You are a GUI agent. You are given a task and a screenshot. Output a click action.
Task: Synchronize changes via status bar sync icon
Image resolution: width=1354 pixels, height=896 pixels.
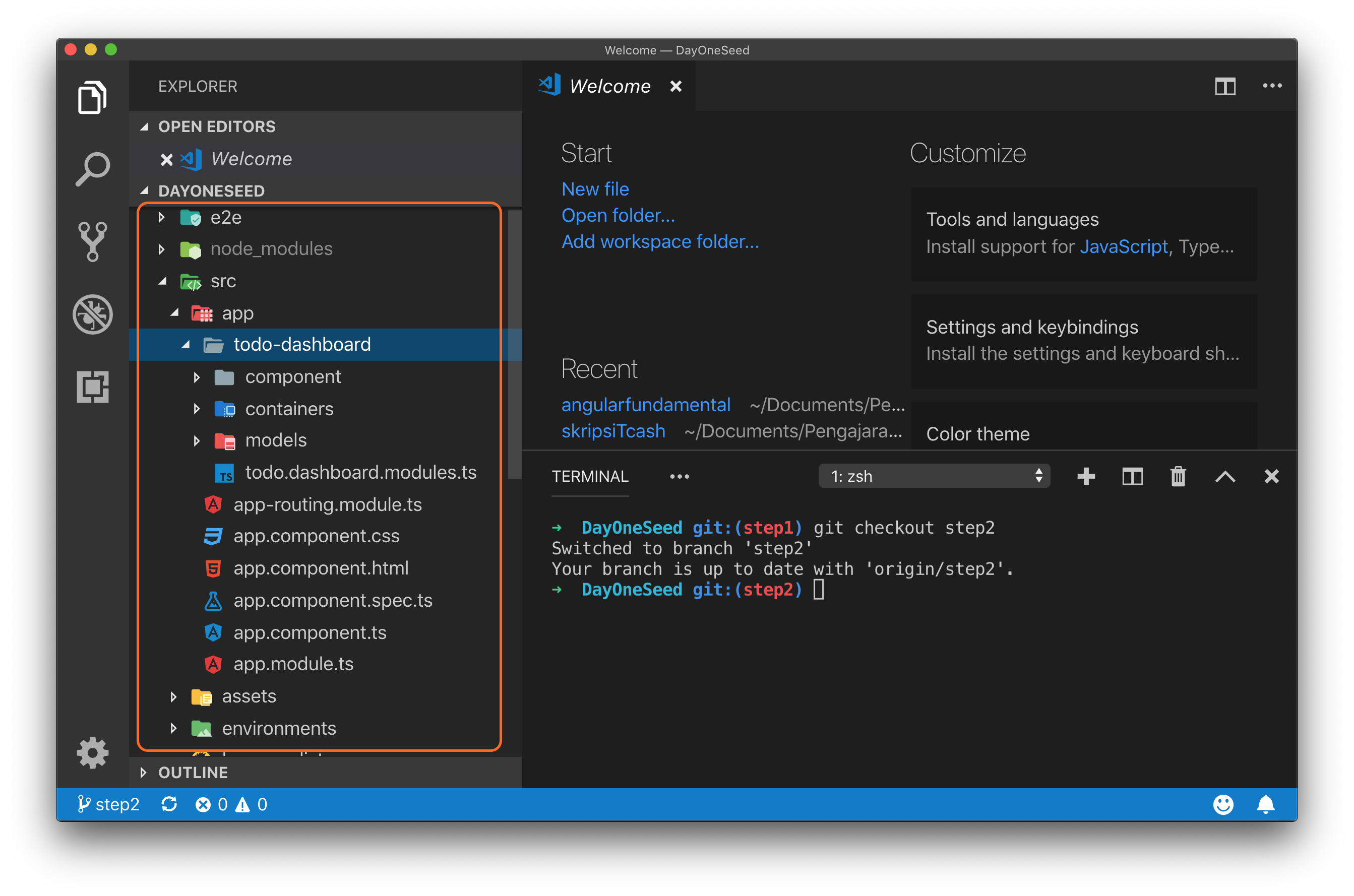(x=169, y=804)
